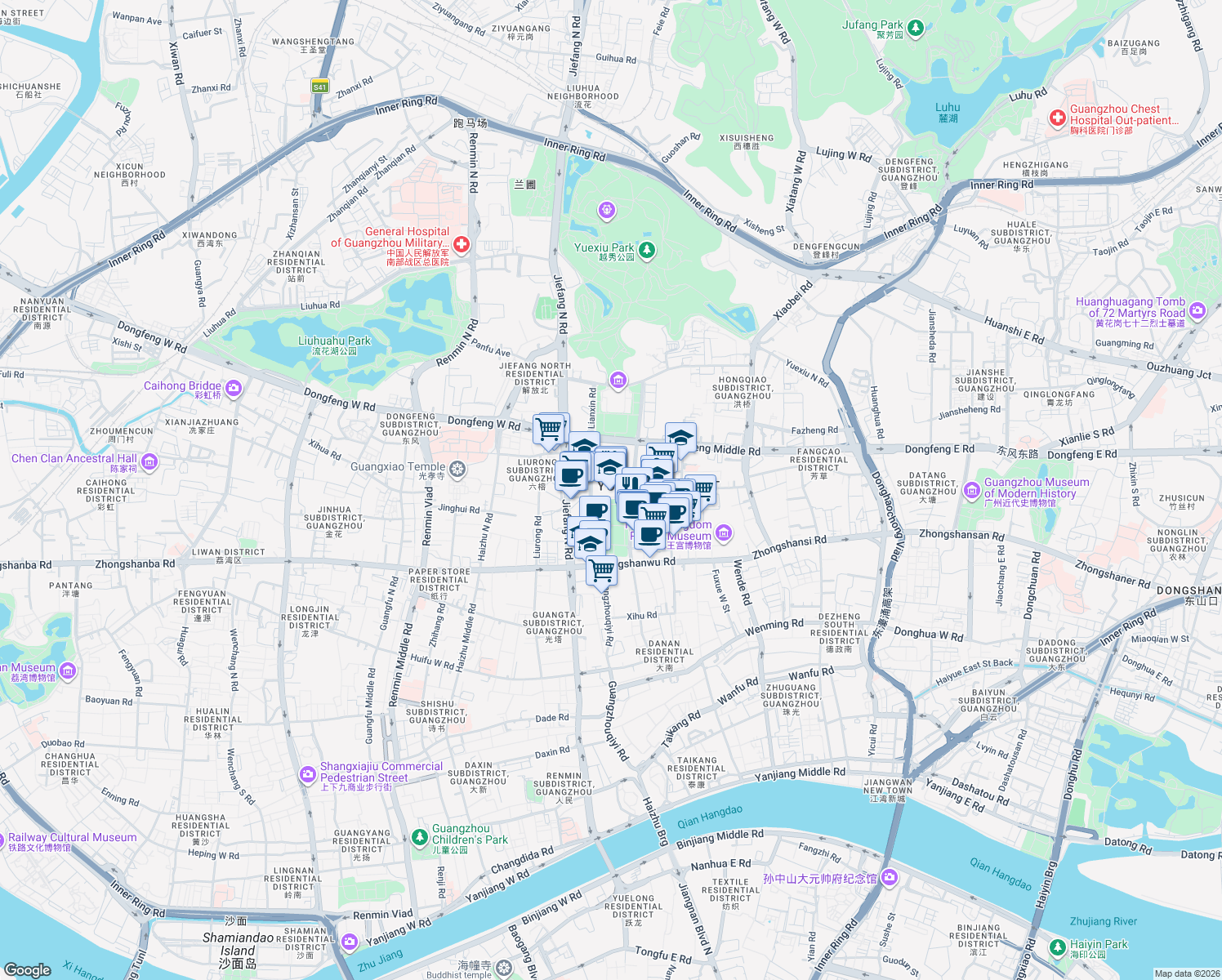Click the Zhongshanba Rd label

(x=135, y=563)
